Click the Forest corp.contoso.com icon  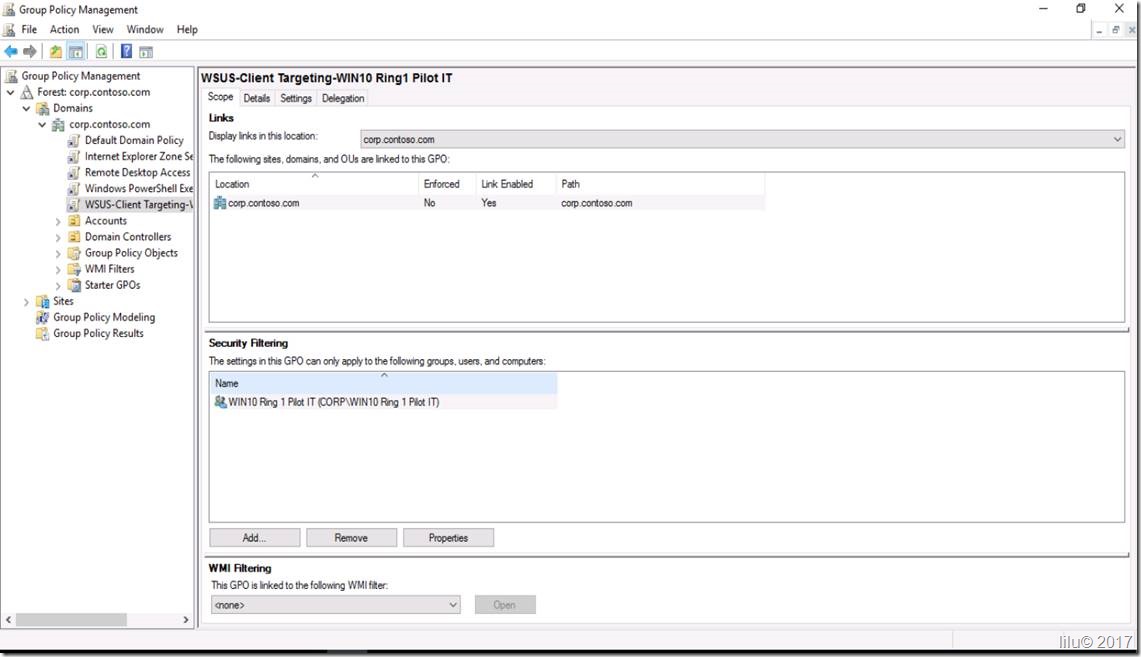click(x=27, y=92)
